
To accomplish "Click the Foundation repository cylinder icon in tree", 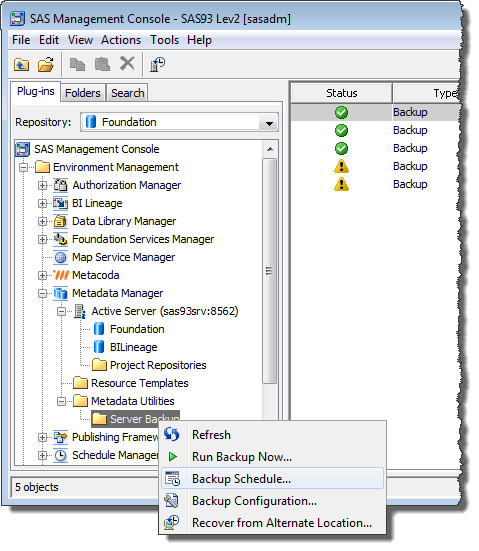I will (x=99, y=329).
